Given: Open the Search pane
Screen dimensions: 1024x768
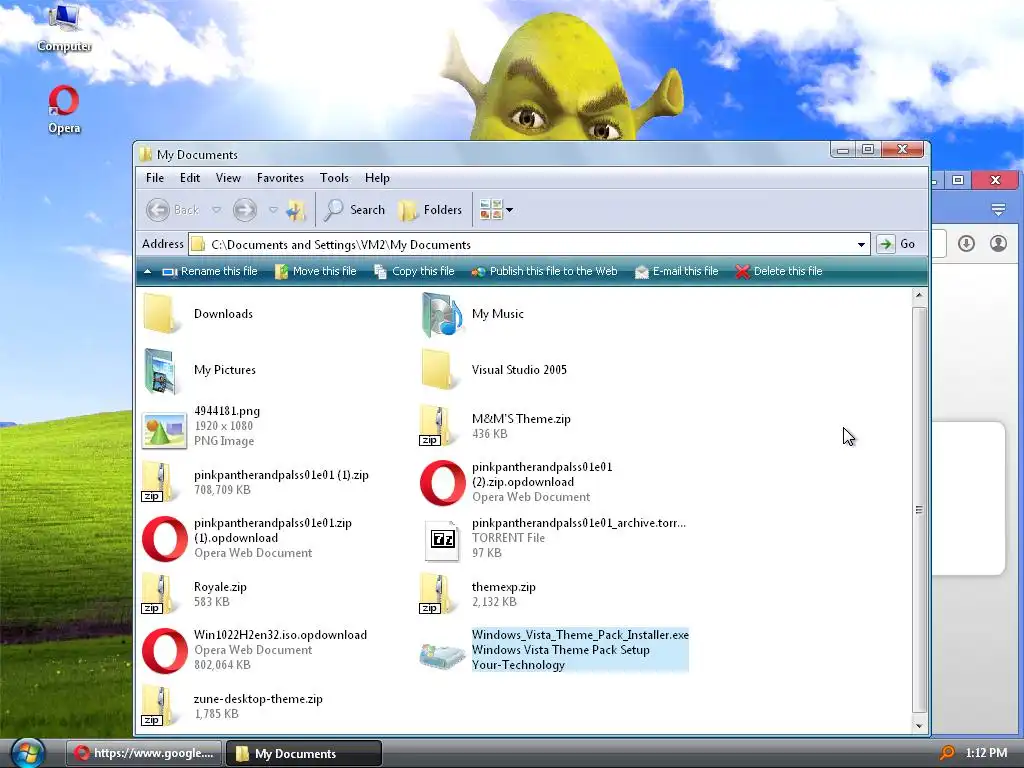Looking at the screenshot, I should [x=355, y=210].
